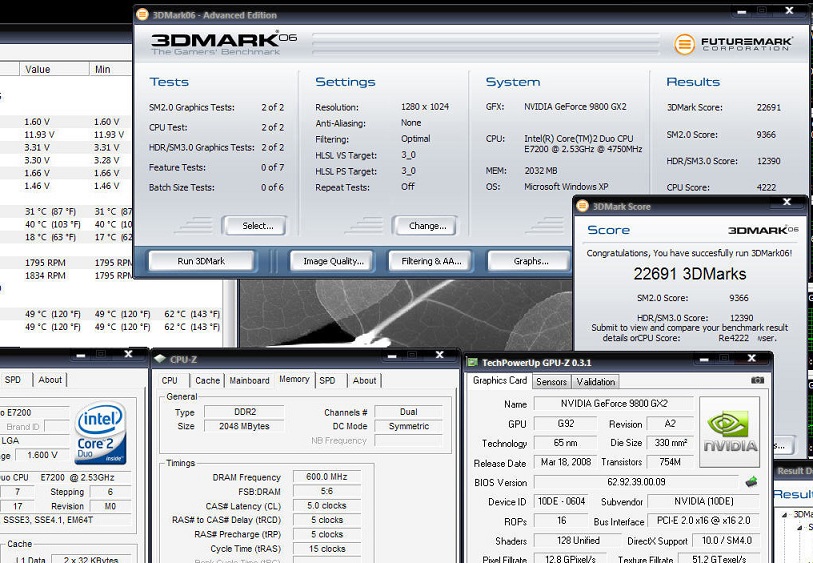
Task: Click memory Type field DDR2
Action: point(244,412)
